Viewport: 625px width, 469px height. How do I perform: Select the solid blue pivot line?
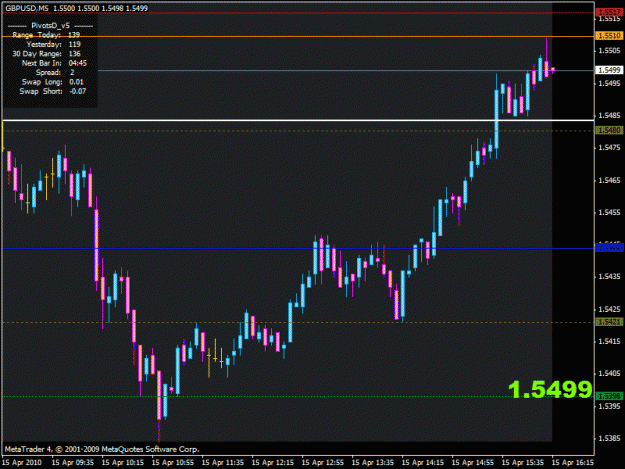pyautogui.click(x=298, y=249)
